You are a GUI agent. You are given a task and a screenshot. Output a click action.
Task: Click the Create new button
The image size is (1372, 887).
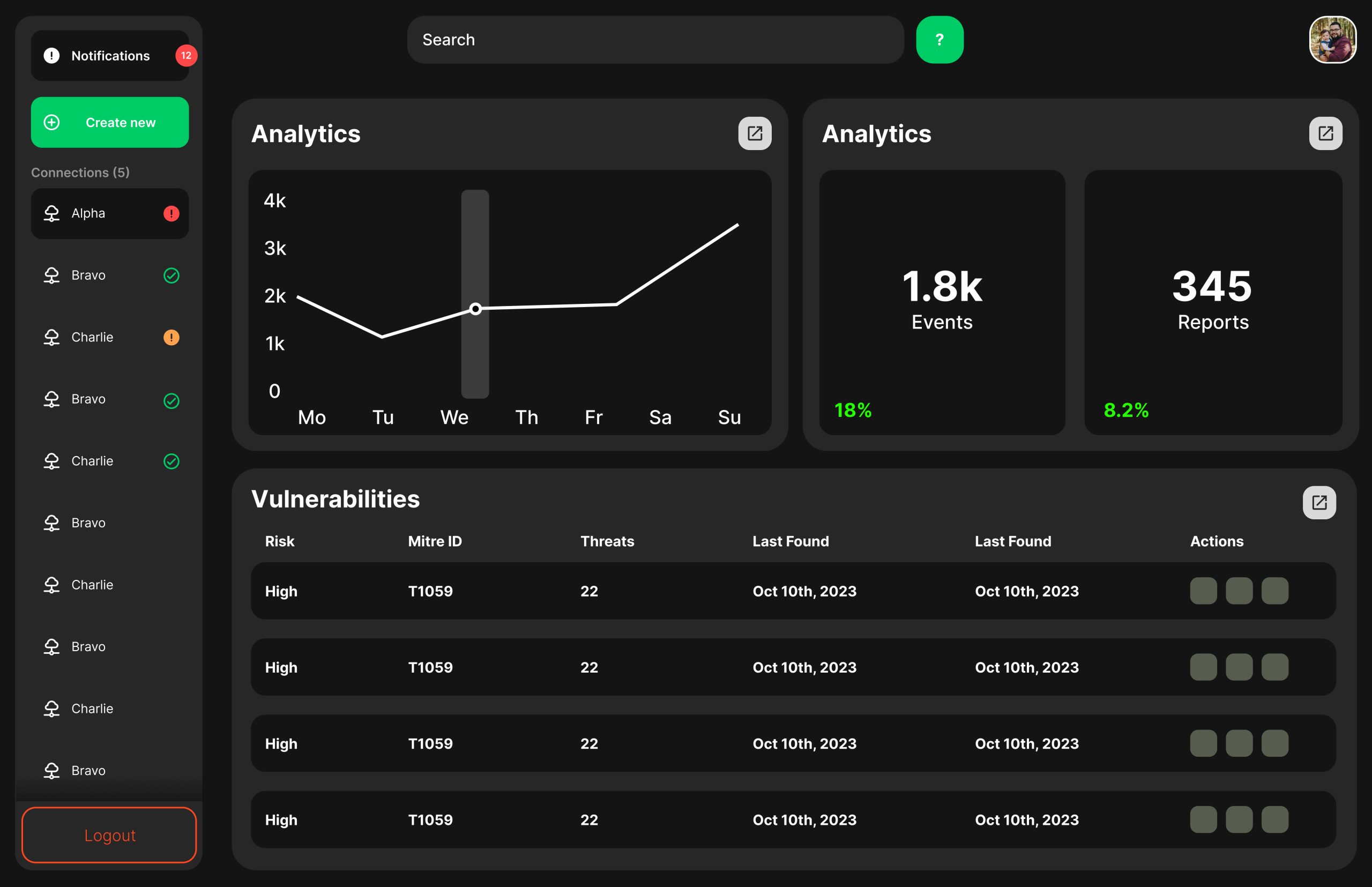point(109,122)
